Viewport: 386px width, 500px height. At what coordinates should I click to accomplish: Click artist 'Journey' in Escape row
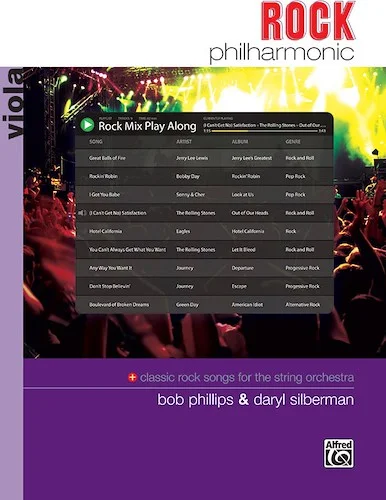(x=184, y=286)
